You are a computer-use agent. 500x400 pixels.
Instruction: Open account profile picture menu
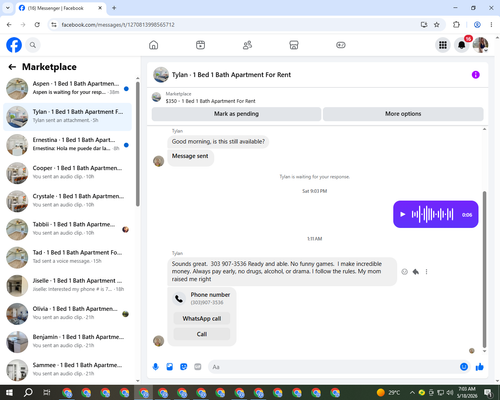click(x=481, y=45)
